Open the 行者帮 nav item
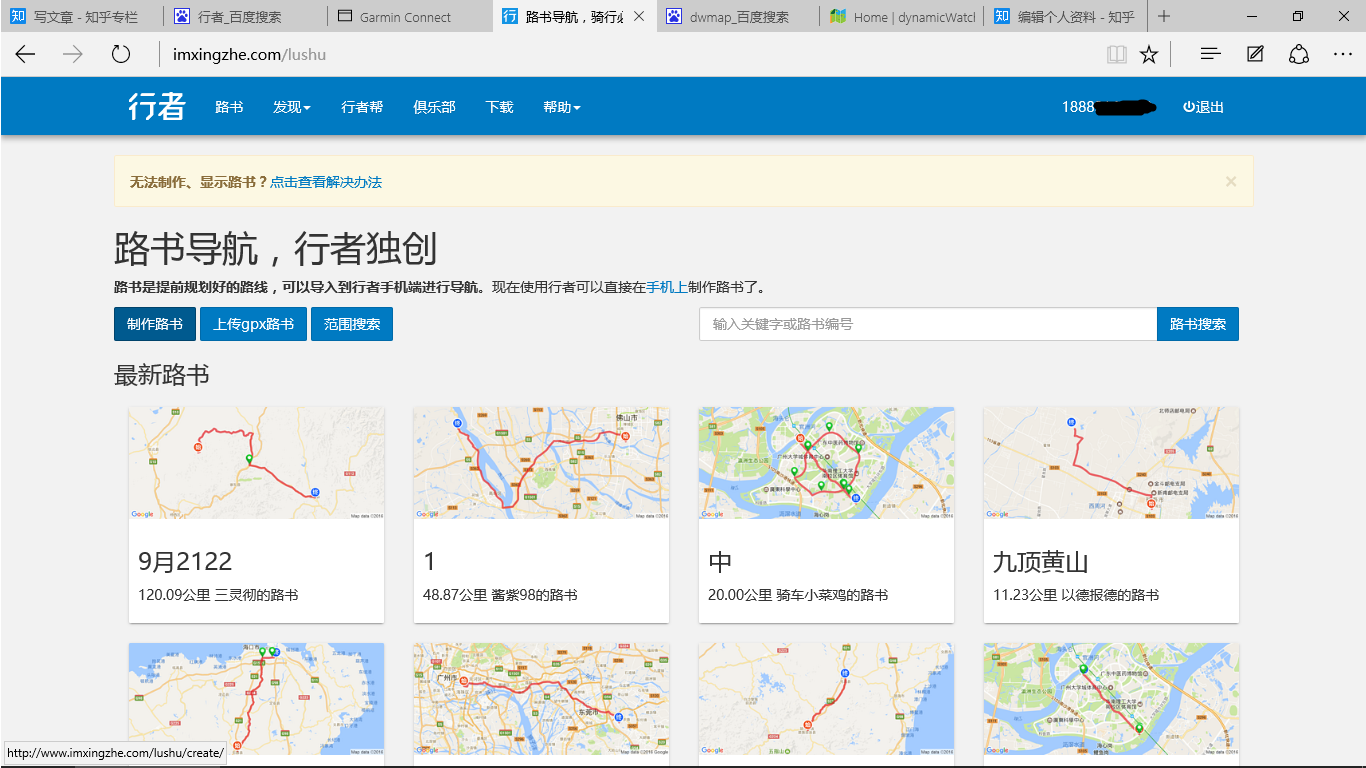 [x=362, y=107]
